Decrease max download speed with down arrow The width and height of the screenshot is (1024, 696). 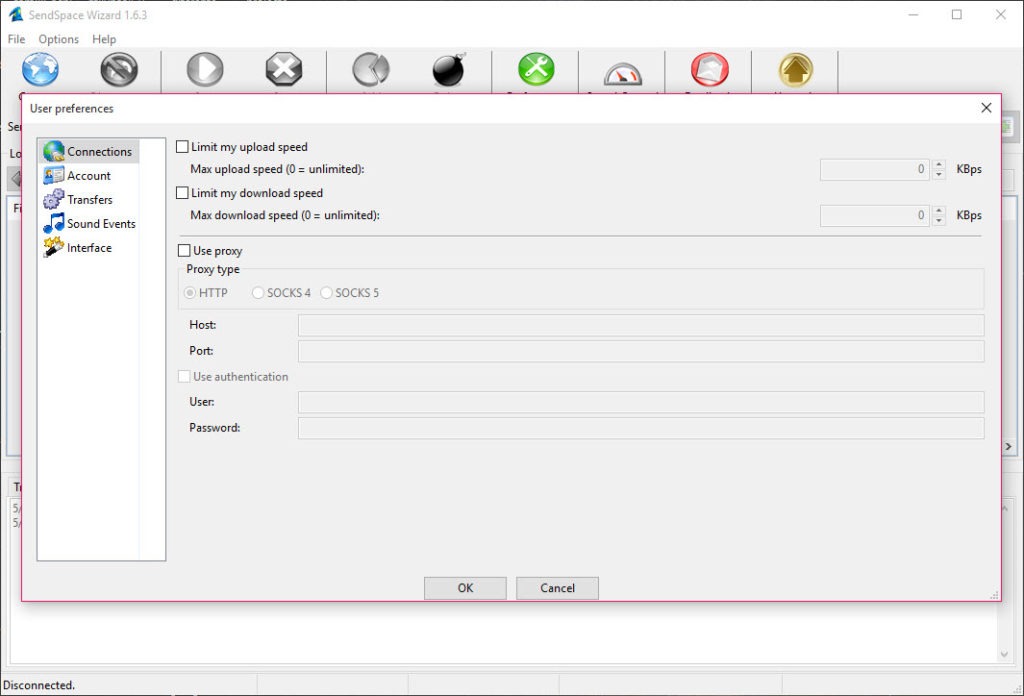click(938, 221)
